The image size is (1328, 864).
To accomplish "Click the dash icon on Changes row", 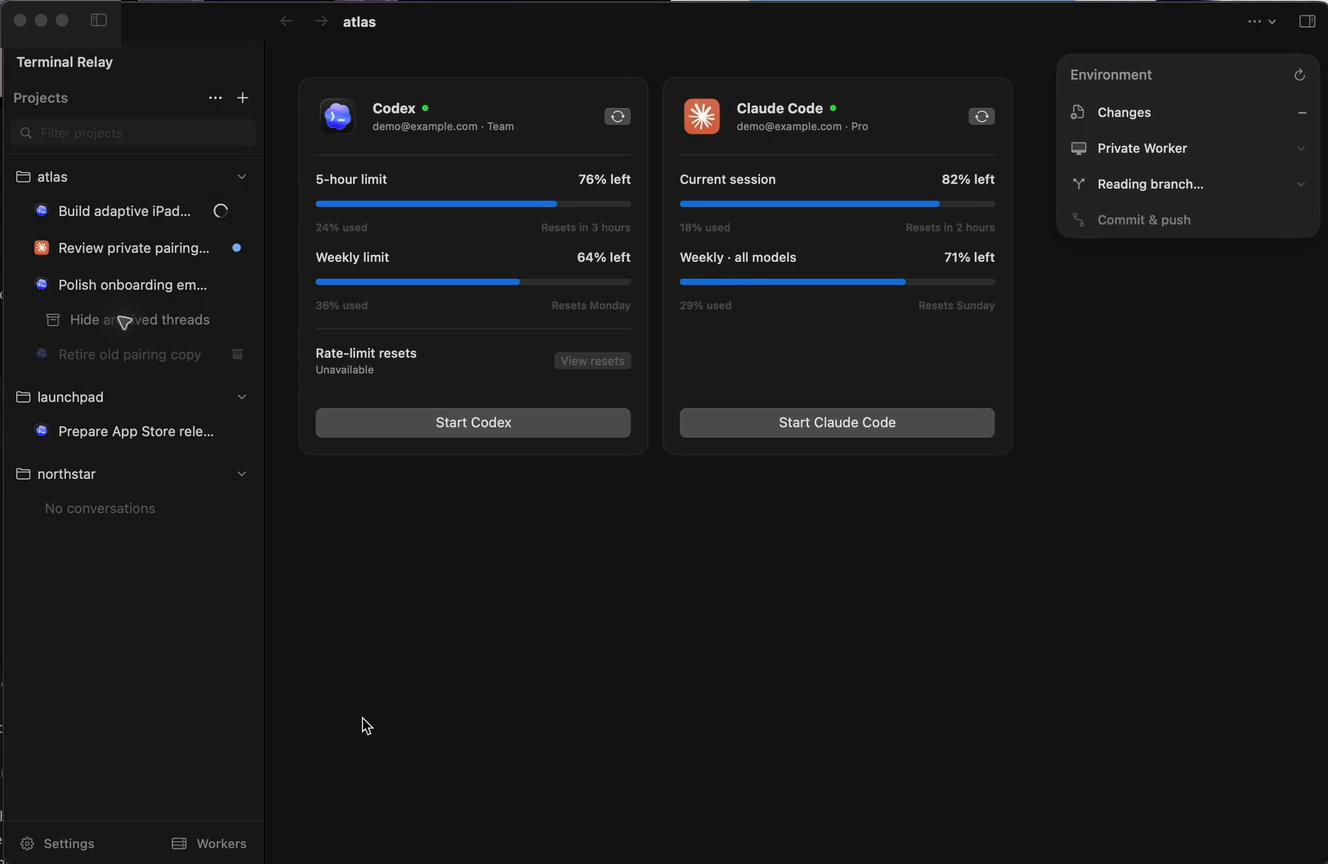I will pyautogui.click(x=1302, y=113).
